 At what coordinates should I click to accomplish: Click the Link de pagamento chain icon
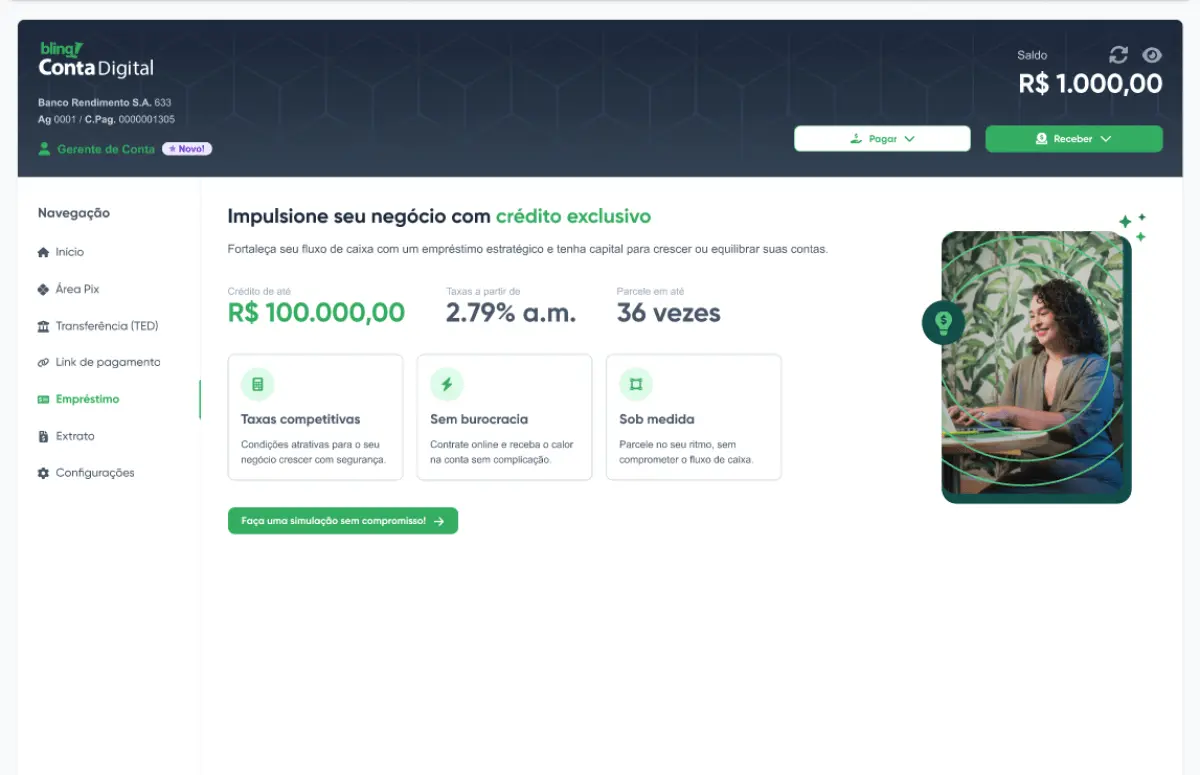click(x=43, y=362)
